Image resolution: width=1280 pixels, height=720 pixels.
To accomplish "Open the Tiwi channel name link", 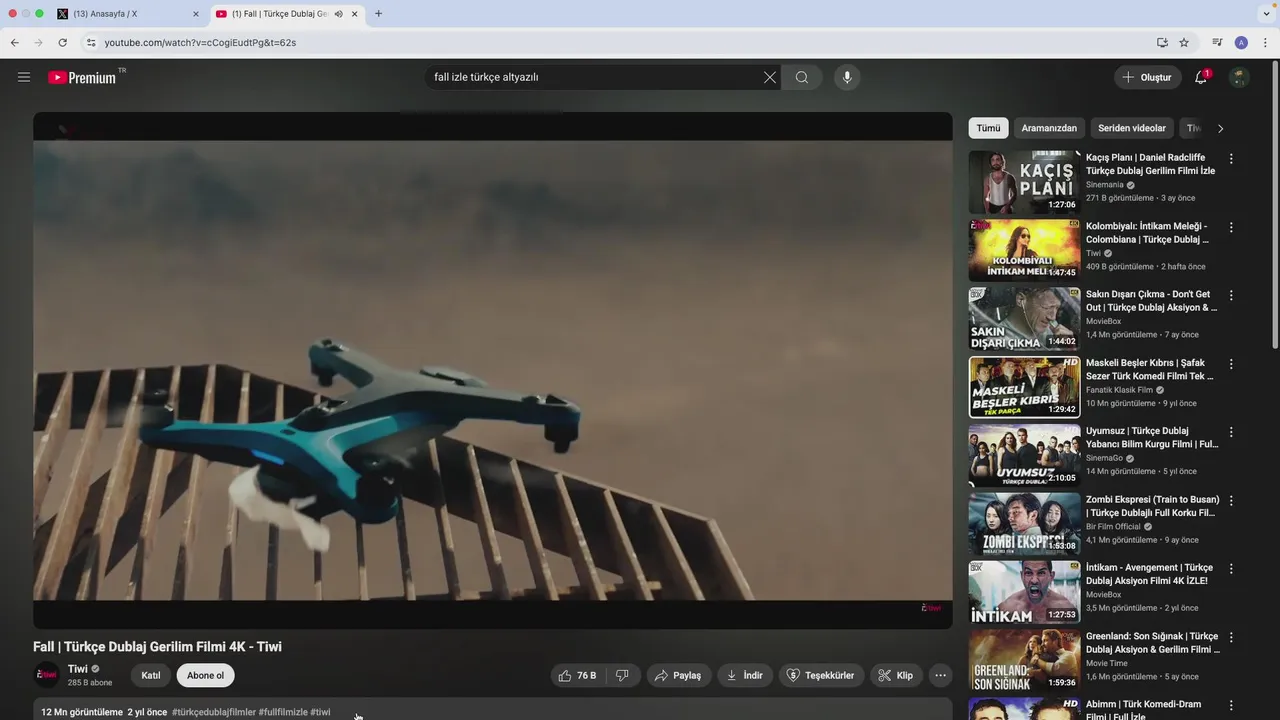I will pyautogui.click(x=77, y=669).
